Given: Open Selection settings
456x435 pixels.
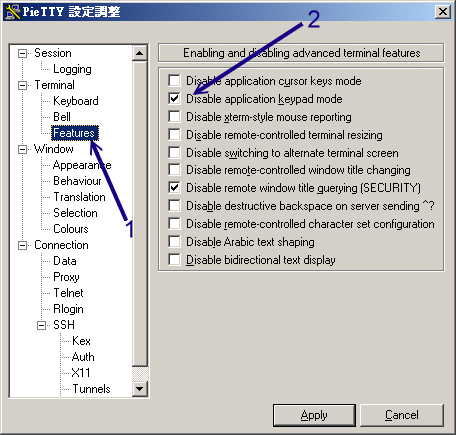Looking at the screenshot, I should (75, 213).
